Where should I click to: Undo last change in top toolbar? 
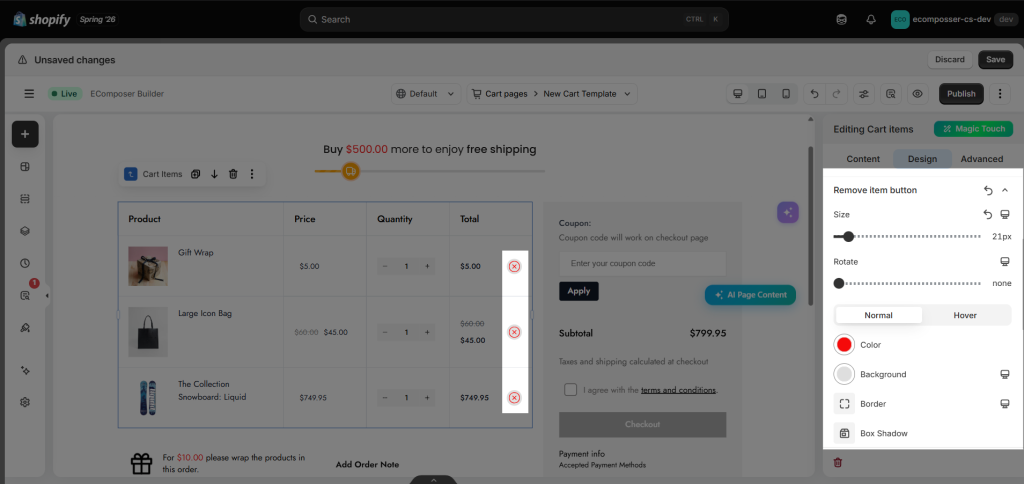[x=814, y=94]
